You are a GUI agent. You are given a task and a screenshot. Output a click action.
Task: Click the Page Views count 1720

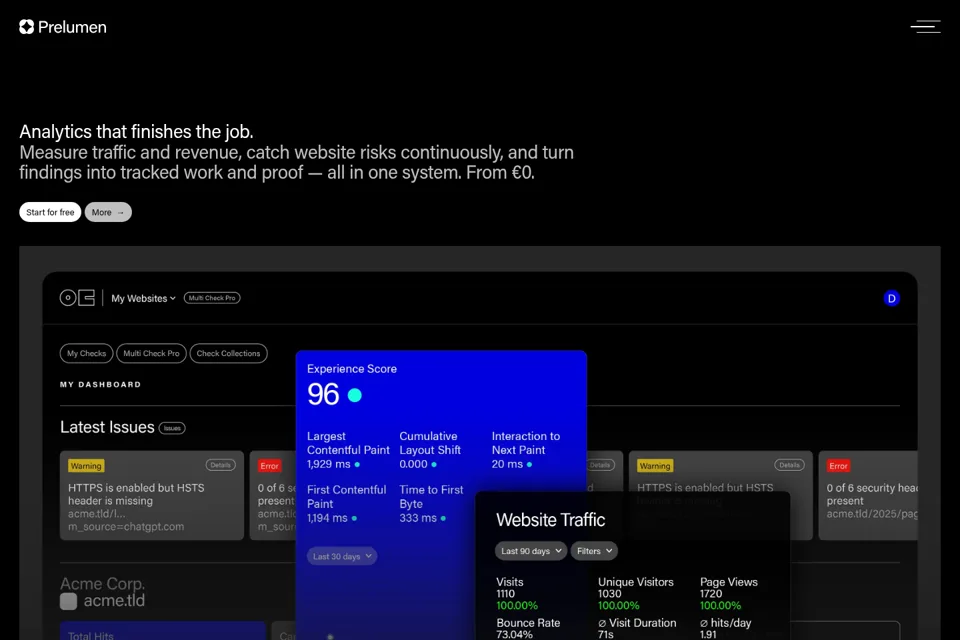711,593
